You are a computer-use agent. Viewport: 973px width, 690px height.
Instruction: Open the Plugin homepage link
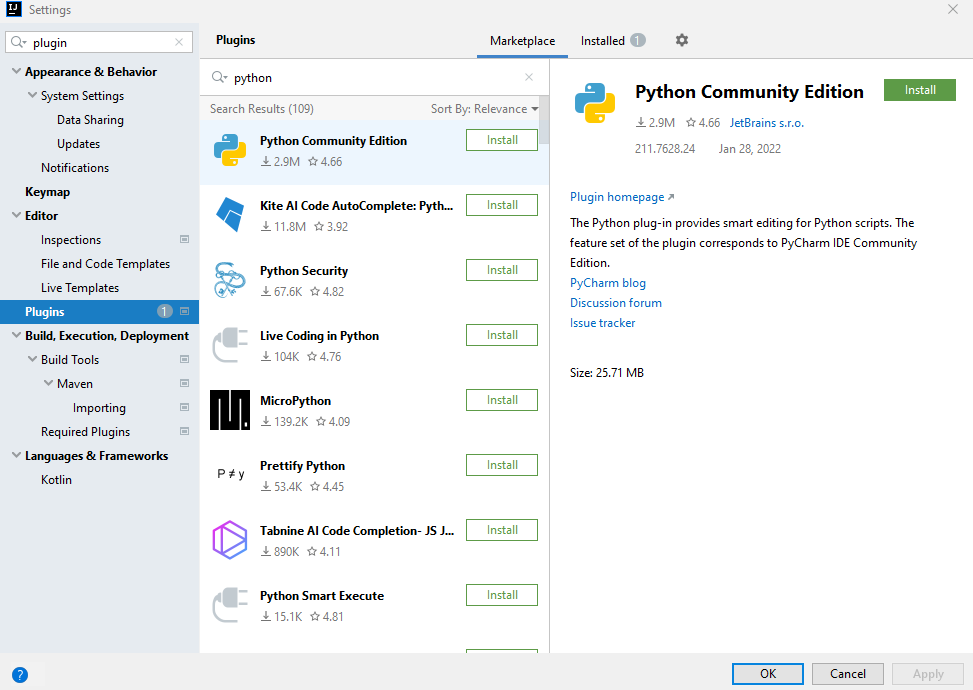click(x=617, y=197)
